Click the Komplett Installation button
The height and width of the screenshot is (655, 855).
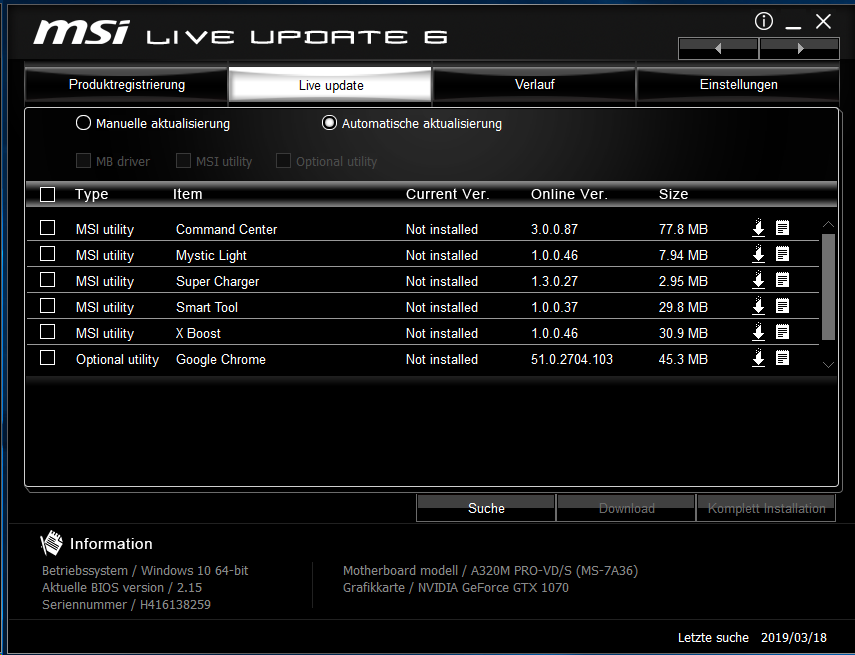pos(766,508)
